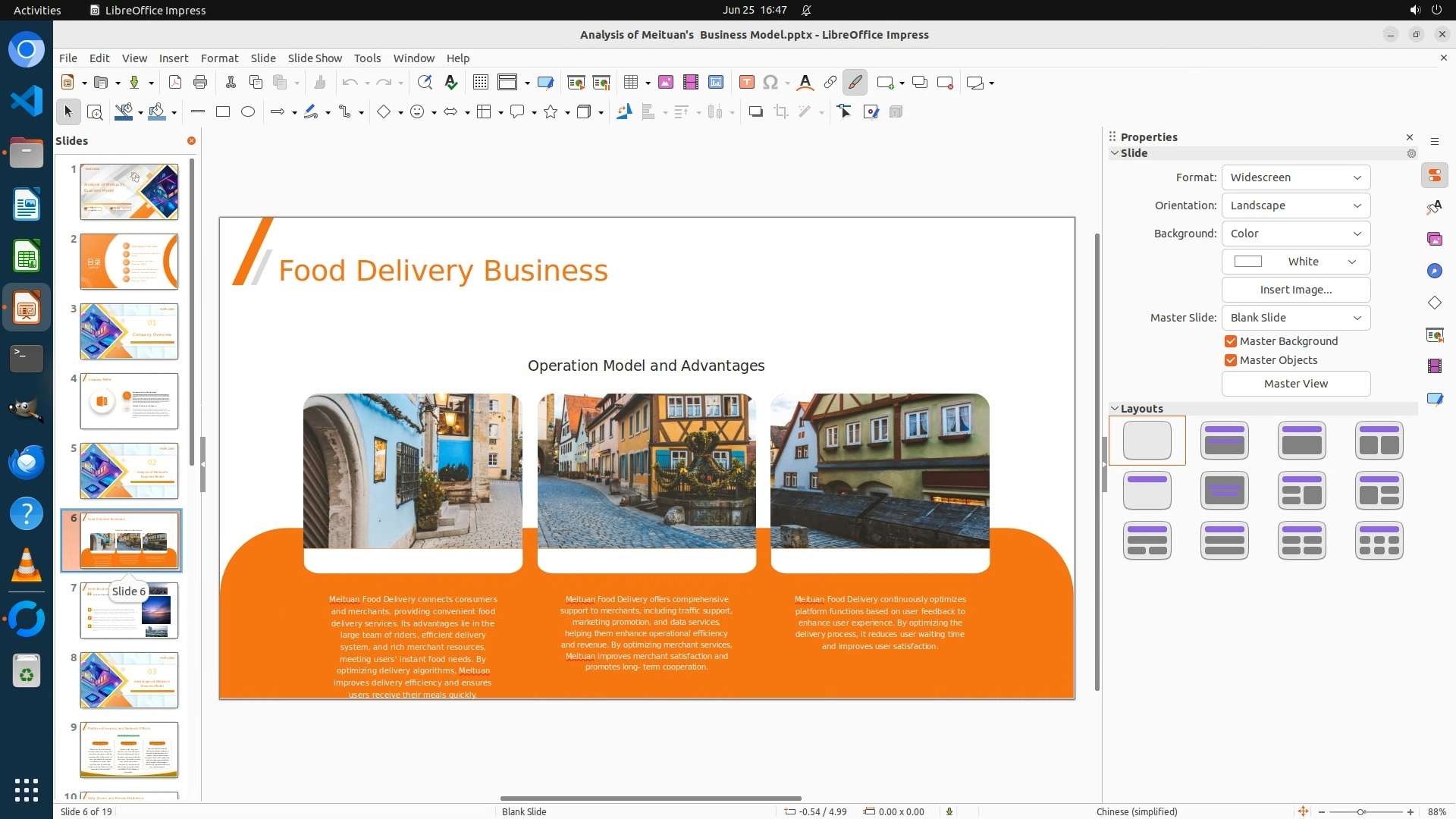Open the Format dropdown showing Widescreen
This screenshot has height=819, width=1456.
(1295, 177)
